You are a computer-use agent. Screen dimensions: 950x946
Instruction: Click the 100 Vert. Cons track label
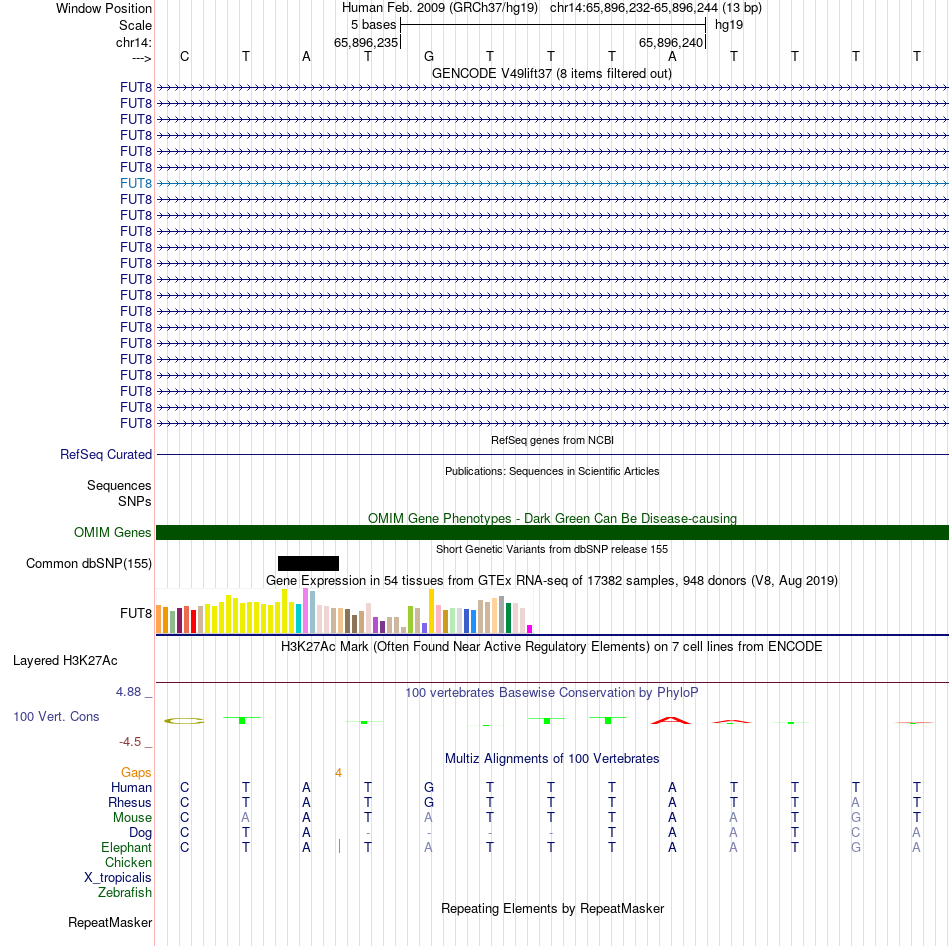56,716
